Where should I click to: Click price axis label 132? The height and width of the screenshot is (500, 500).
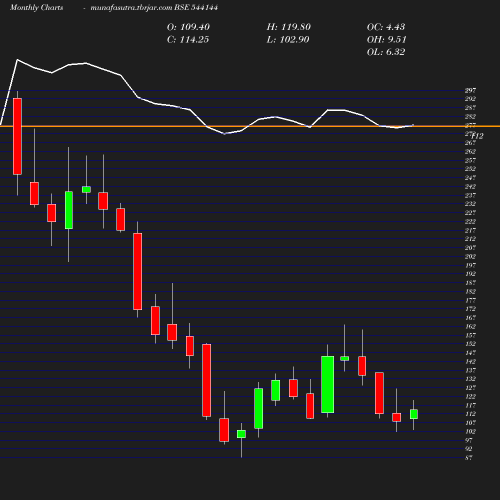pyautogui.click(x=470, y=379)
